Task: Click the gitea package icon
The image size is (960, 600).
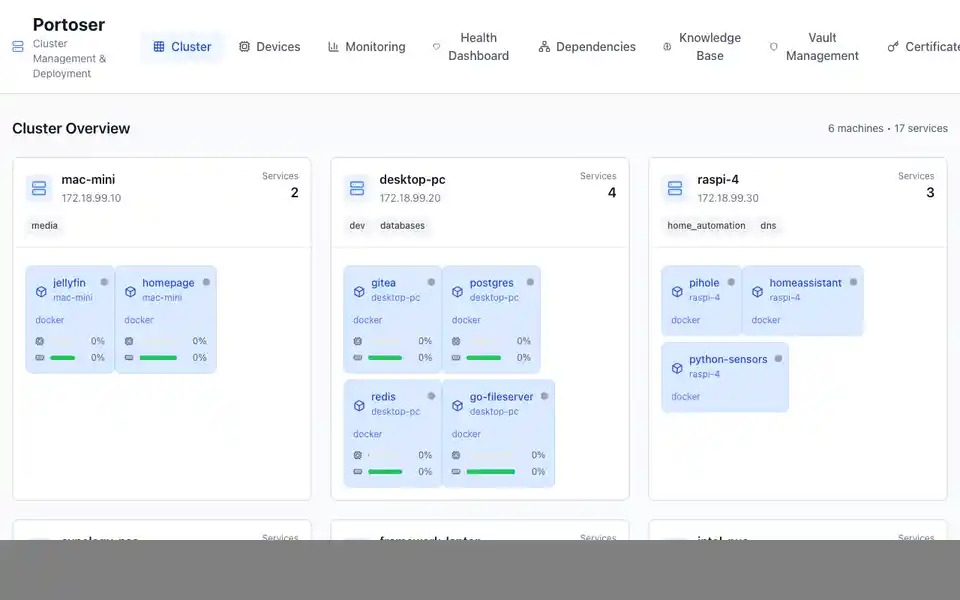Action: (x=359, y=291)
